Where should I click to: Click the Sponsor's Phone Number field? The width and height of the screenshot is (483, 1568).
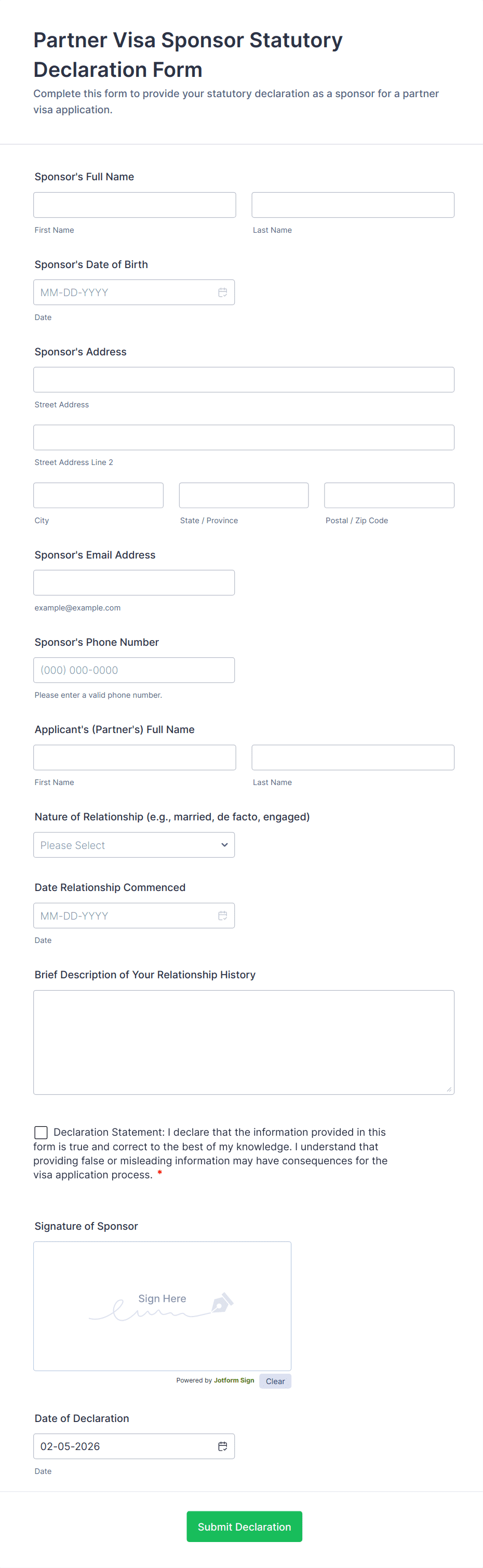134,670
